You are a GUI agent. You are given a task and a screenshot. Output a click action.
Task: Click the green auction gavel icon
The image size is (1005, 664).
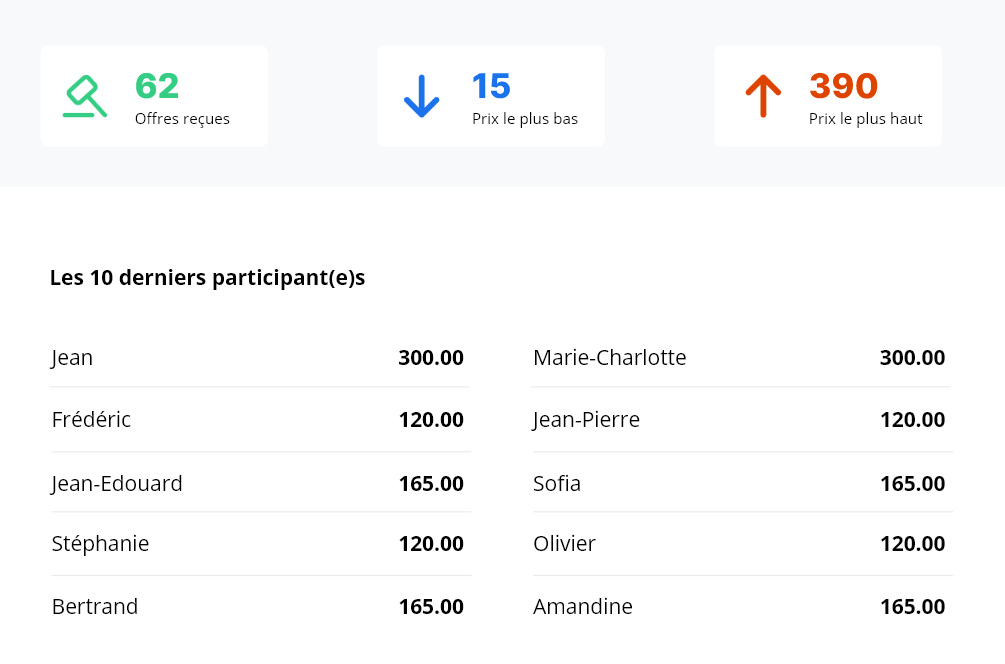(x=85, y=96)
